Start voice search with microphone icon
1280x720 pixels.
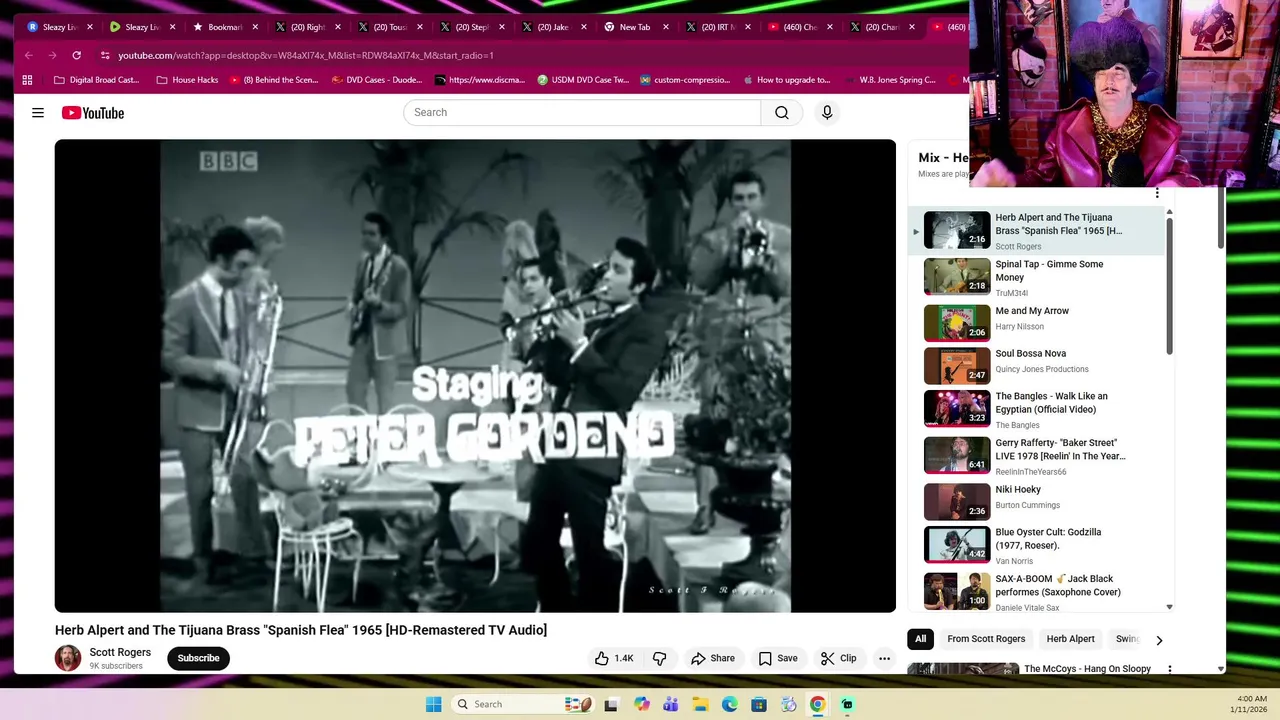click(827, 113)
